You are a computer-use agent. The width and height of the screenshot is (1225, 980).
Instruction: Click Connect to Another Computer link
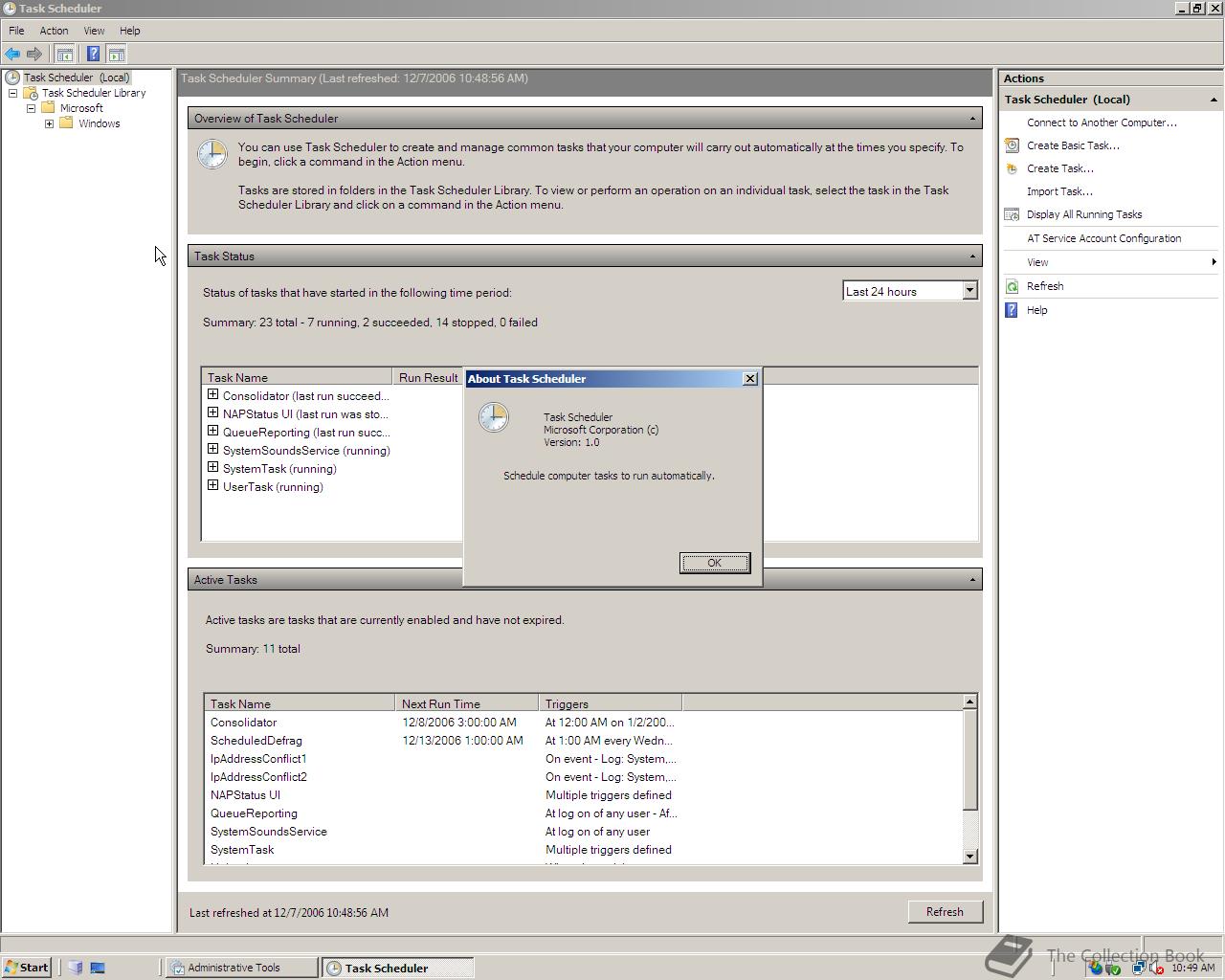coord(1102,122)
